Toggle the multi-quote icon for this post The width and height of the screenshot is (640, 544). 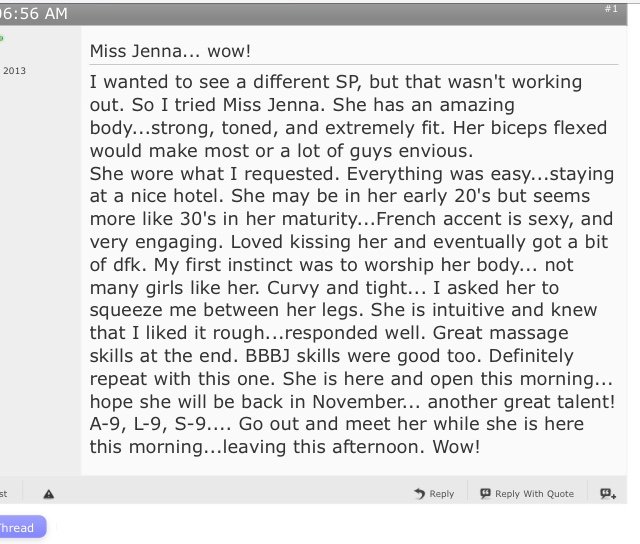point(608,494)
